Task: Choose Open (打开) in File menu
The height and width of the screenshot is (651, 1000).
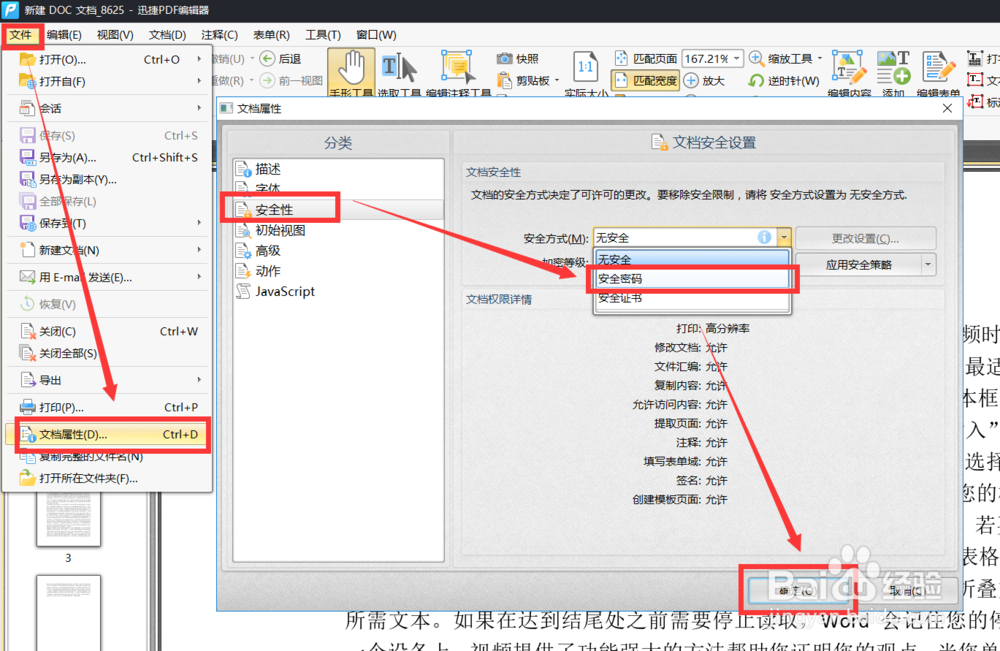Action: pos(107,59)
